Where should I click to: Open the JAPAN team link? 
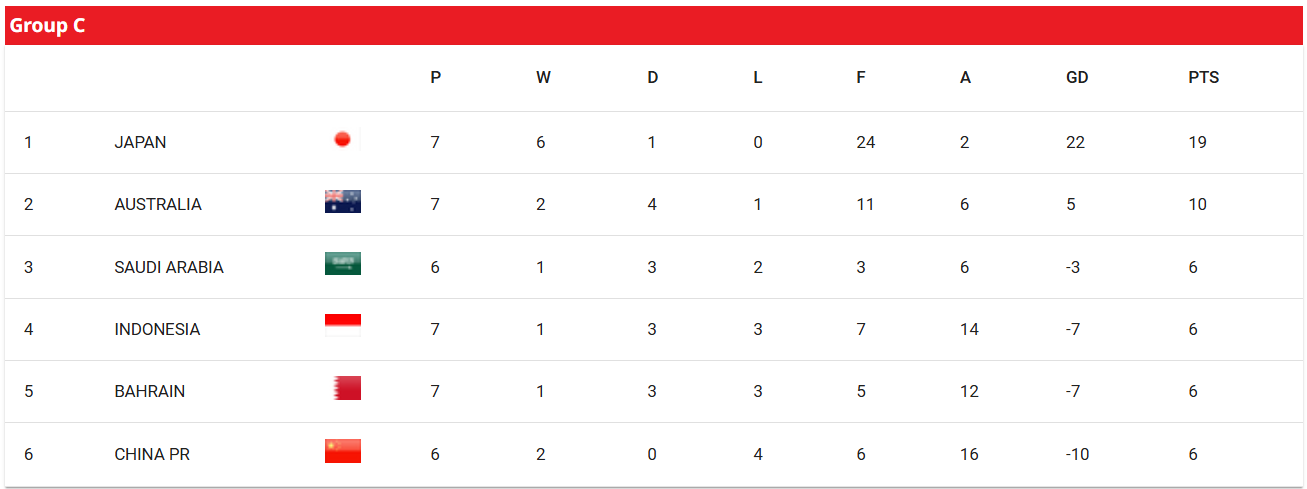[x=140, y=142]
